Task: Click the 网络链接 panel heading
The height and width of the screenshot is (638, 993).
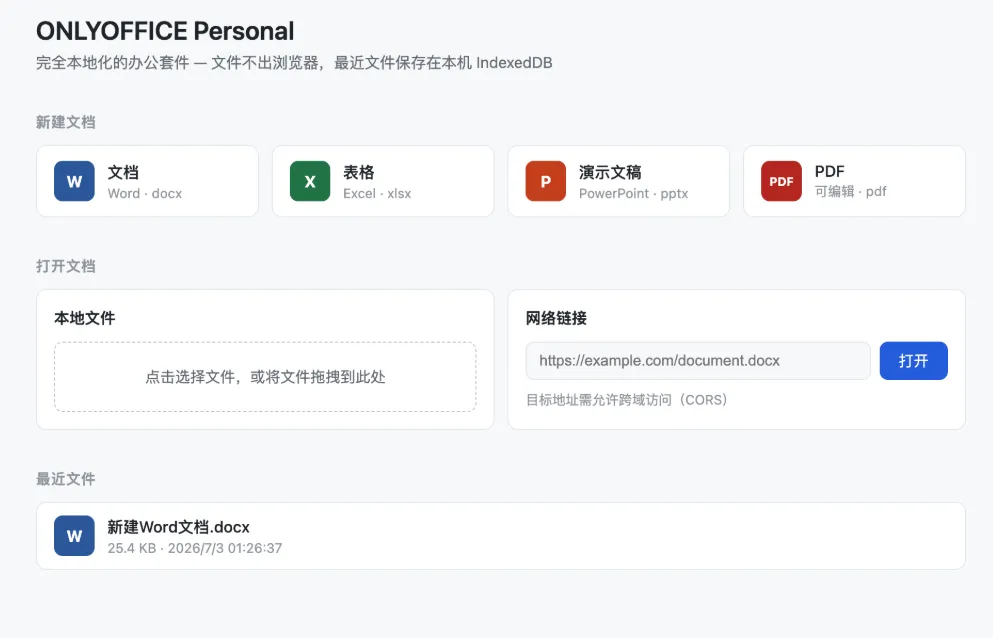Action: pos(556,318)
